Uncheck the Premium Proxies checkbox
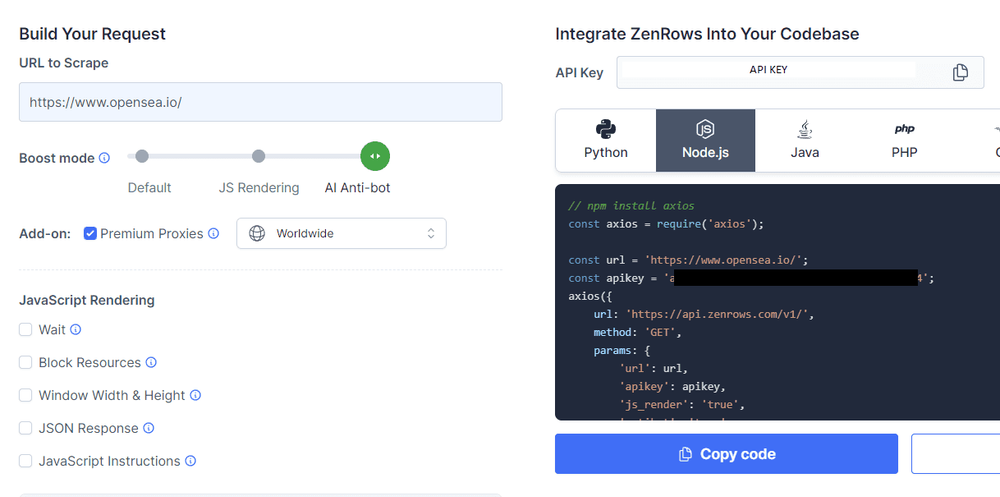 (90, 234)
